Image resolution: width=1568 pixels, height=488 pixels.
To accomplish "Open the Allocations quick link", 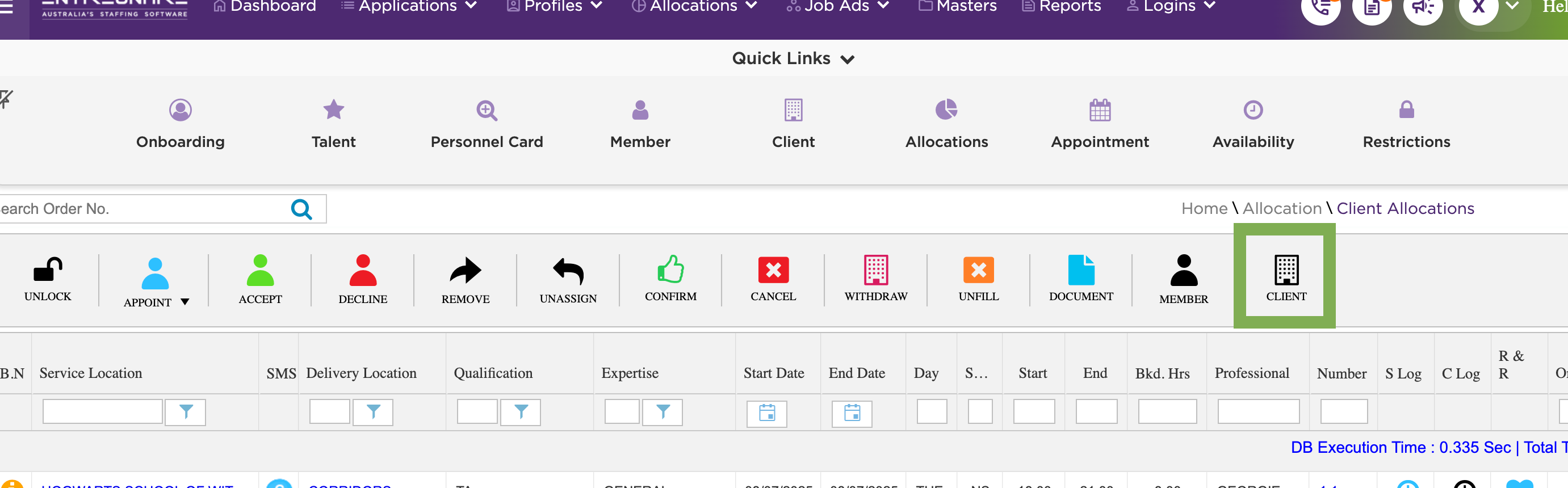I will (x=946, y=125).
